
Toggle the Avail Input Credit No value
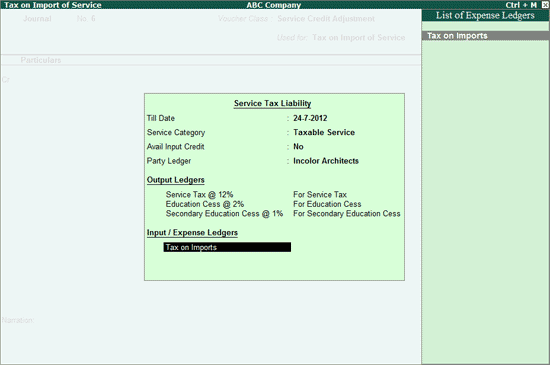tap(298, 147)
